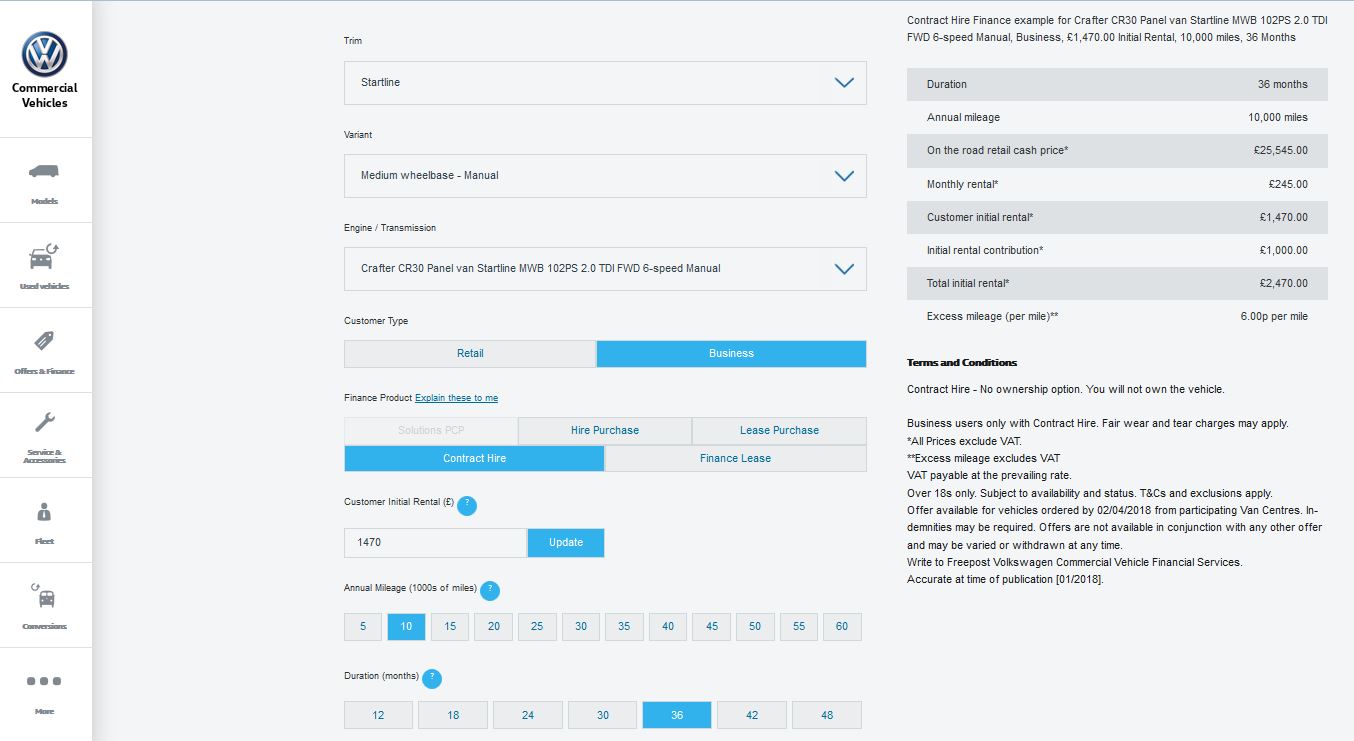This screenshot has width=1354, height=741.
Task: Select 20 thousand annual mileage
Action: [x=494, y=627]
